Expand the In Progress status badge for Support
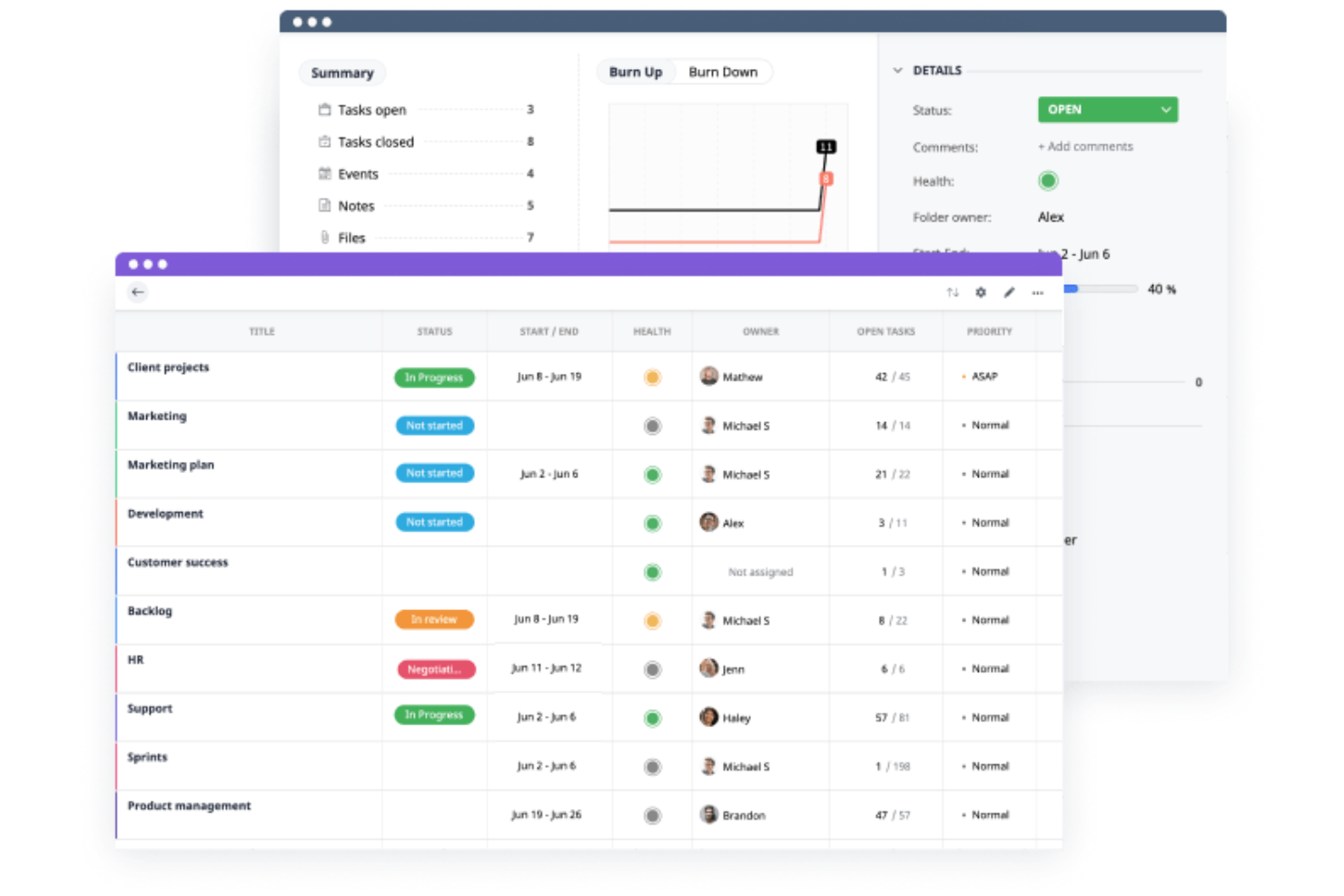This screenshot has width=1344, height=896. 434,715
